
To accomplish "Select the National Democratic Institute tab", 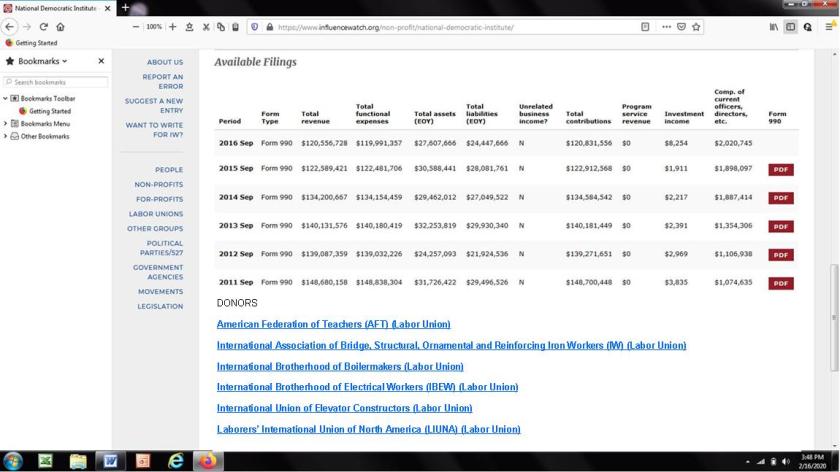I will tap(58, 8).
